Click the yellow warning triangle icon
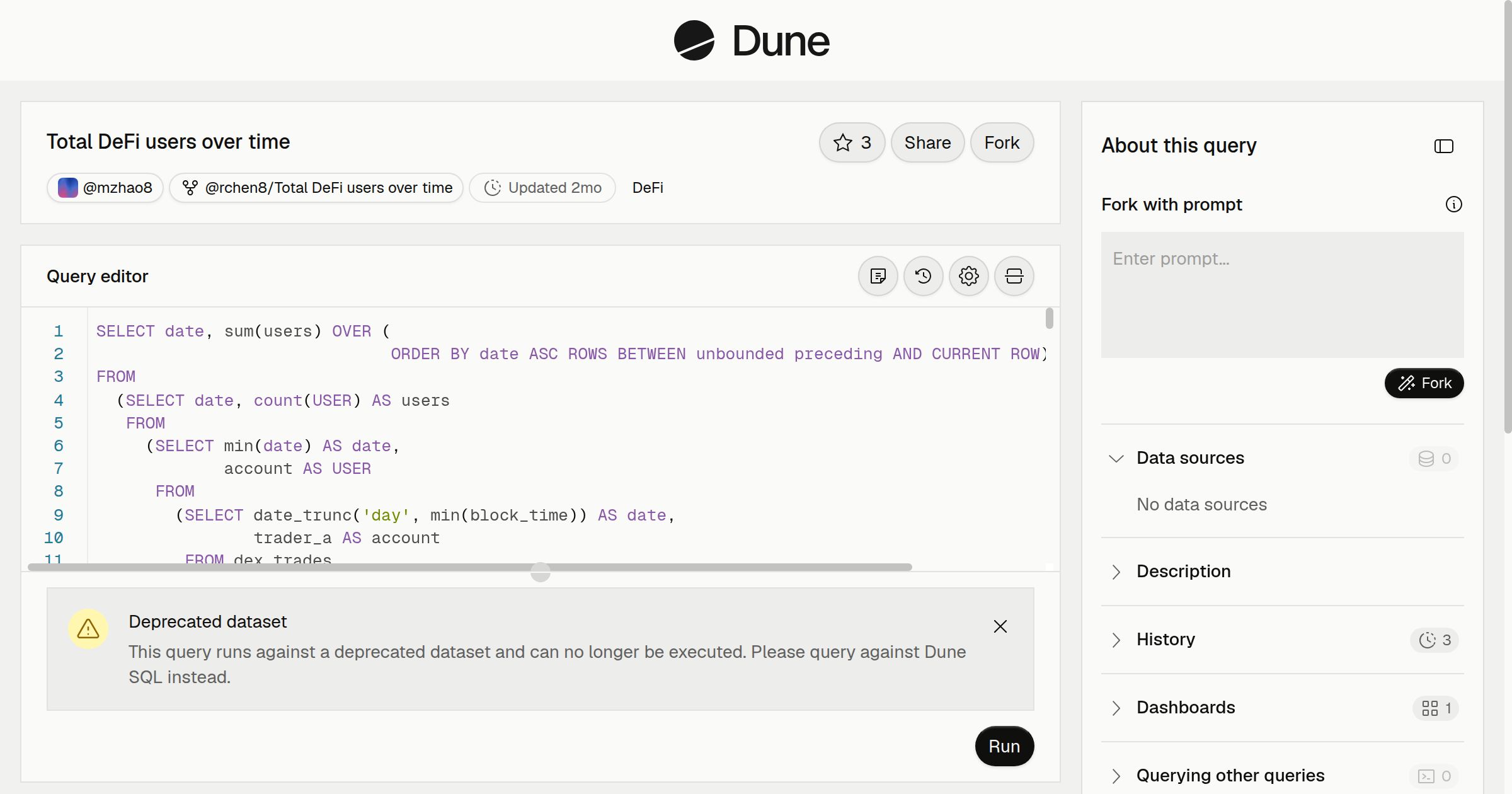The width and height of the screenshot is (1512, 794). coord(88,628)
